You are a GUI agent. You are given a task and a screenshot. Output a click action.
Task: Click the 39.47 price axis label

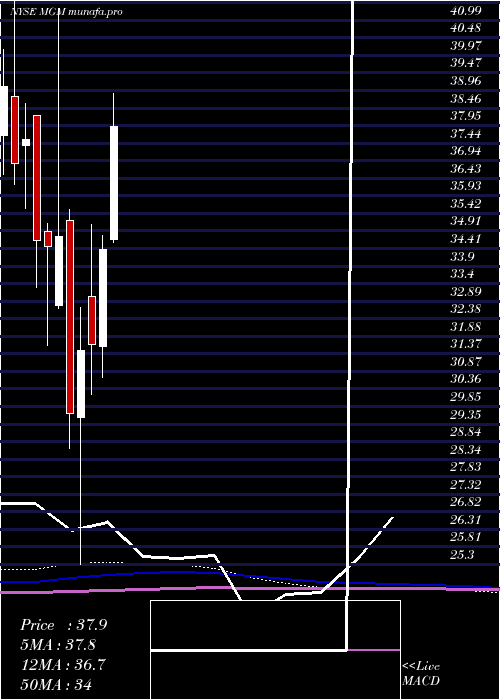click(x=466, y=63)
